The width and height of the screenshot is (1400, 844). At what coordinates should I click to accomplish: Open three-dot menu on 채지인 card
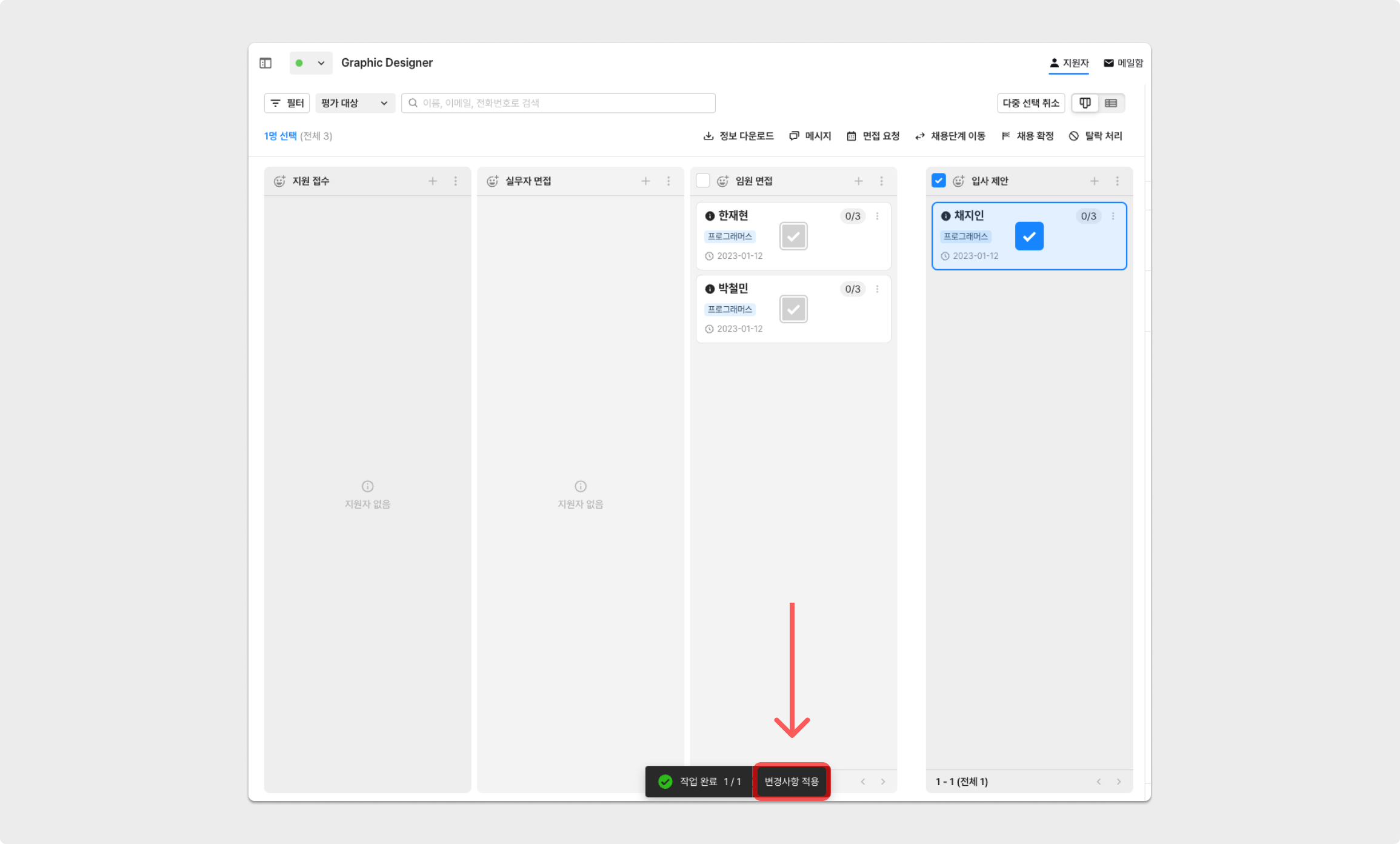click(1113, 216)
